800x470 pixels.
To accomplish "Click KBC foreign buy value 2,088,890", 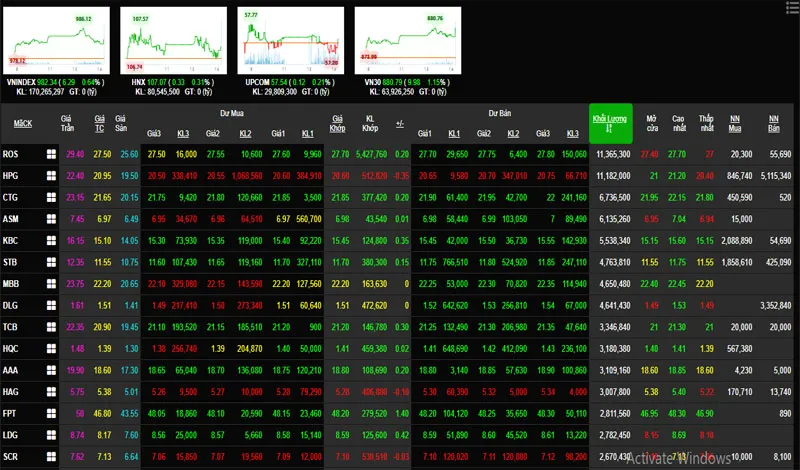I will (x=737, y=240).
